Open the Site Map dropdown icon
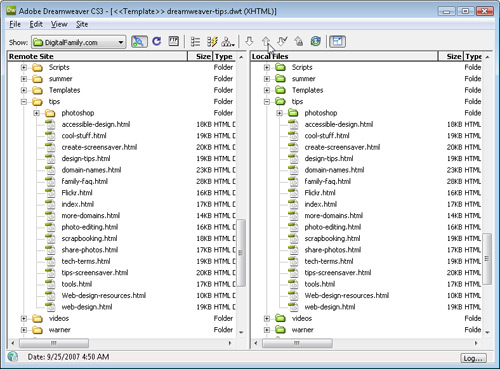500x369 pixels. pos(228,42)
